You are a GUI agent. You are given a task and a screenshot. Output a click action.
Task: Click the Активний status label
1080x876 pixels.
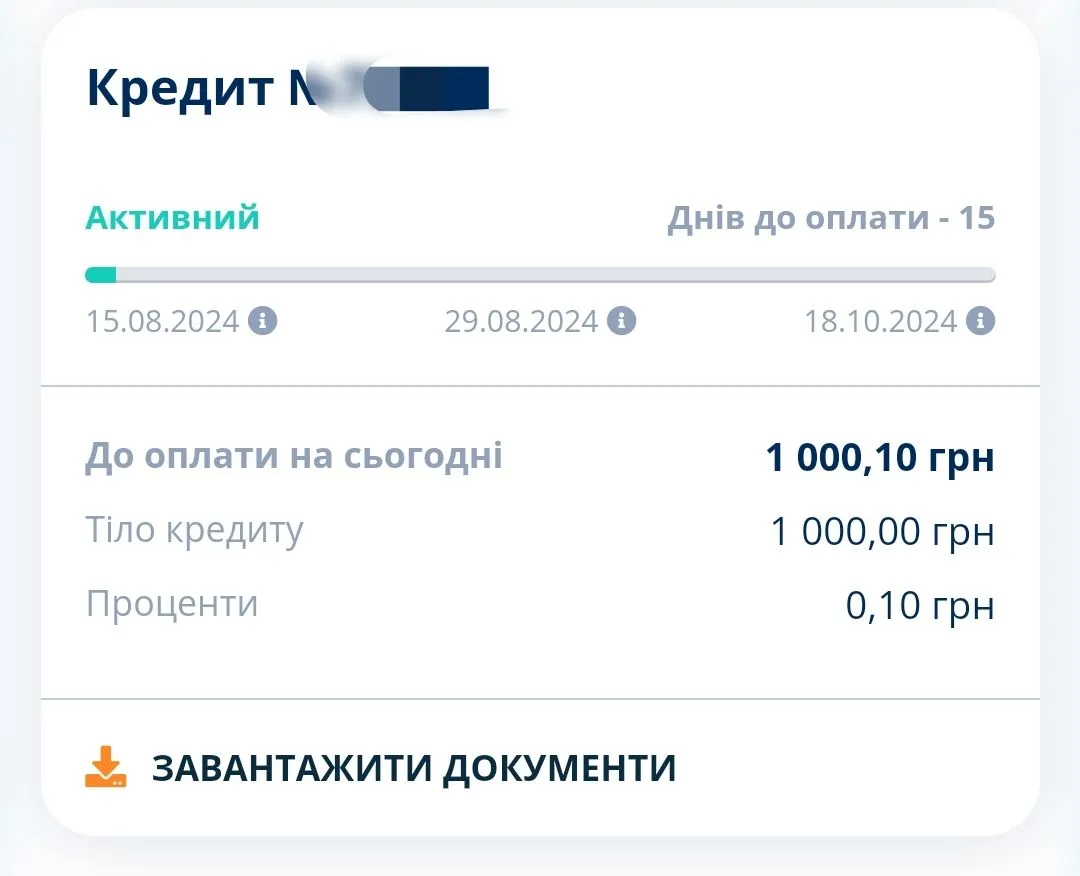click(171, 217)
